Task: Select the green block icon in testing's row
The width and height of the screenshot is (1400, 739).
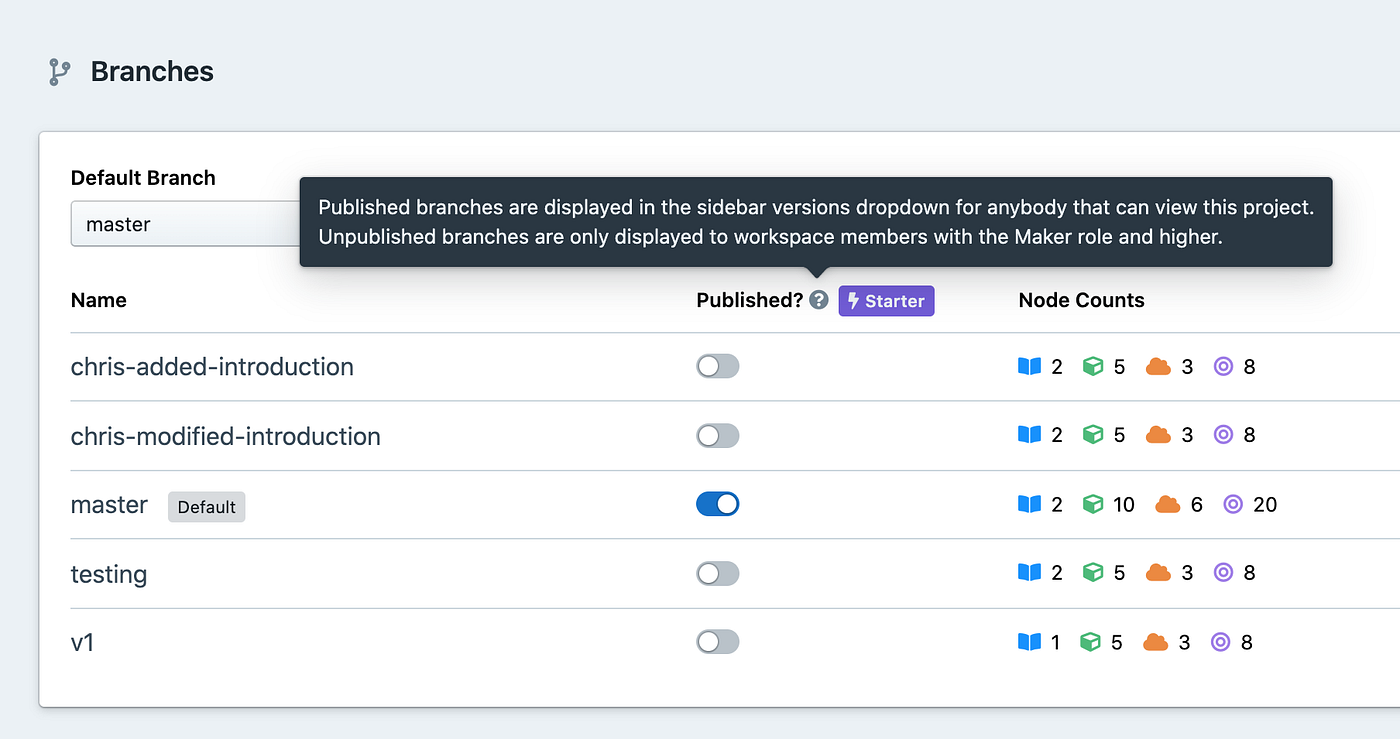Action: point(1093,572)
